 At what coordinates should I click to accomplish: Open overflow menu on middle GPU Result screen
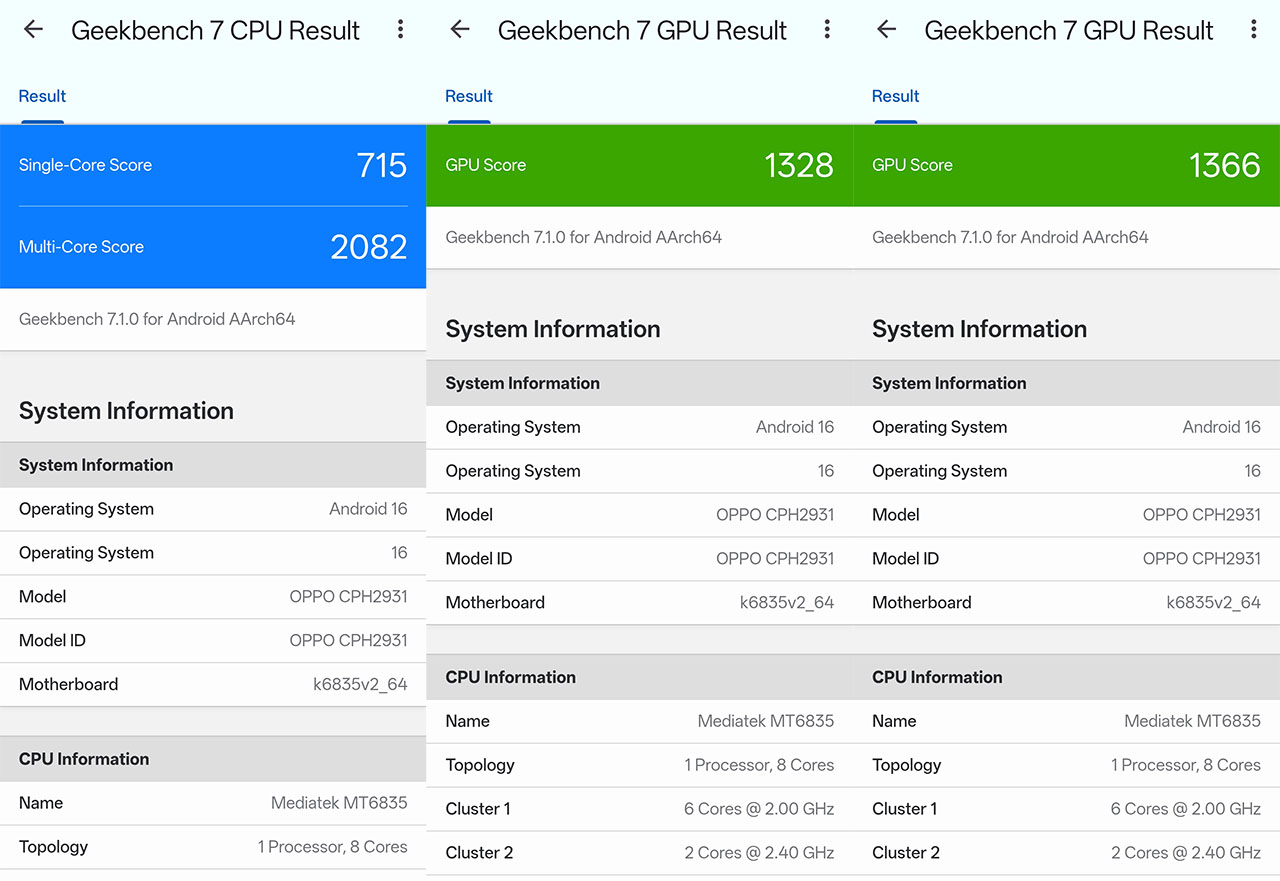click(827, 30)
